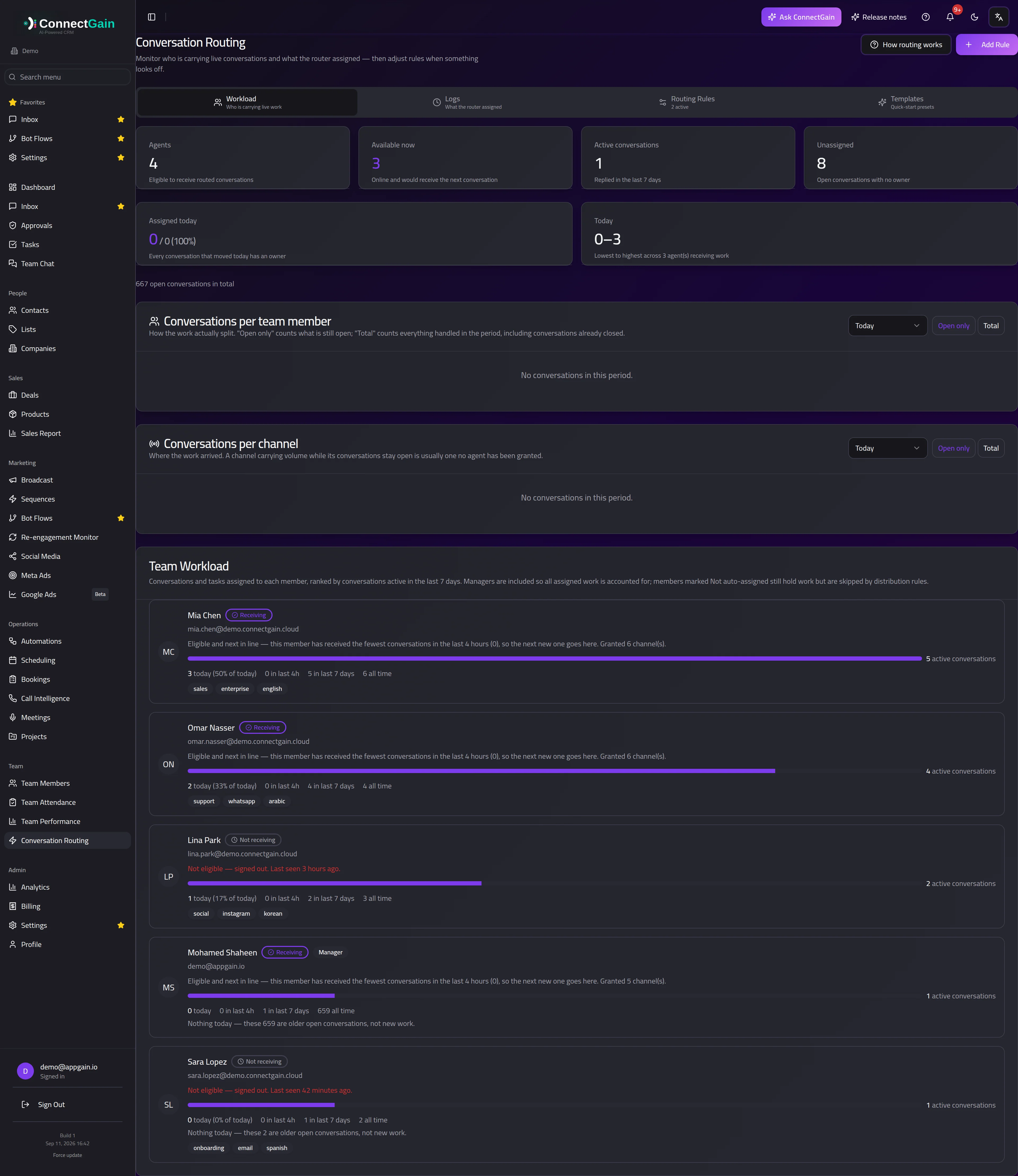1018x1176 pixels.
Task: Open the help question-mark icon in header
Action: tap(925, 17)
